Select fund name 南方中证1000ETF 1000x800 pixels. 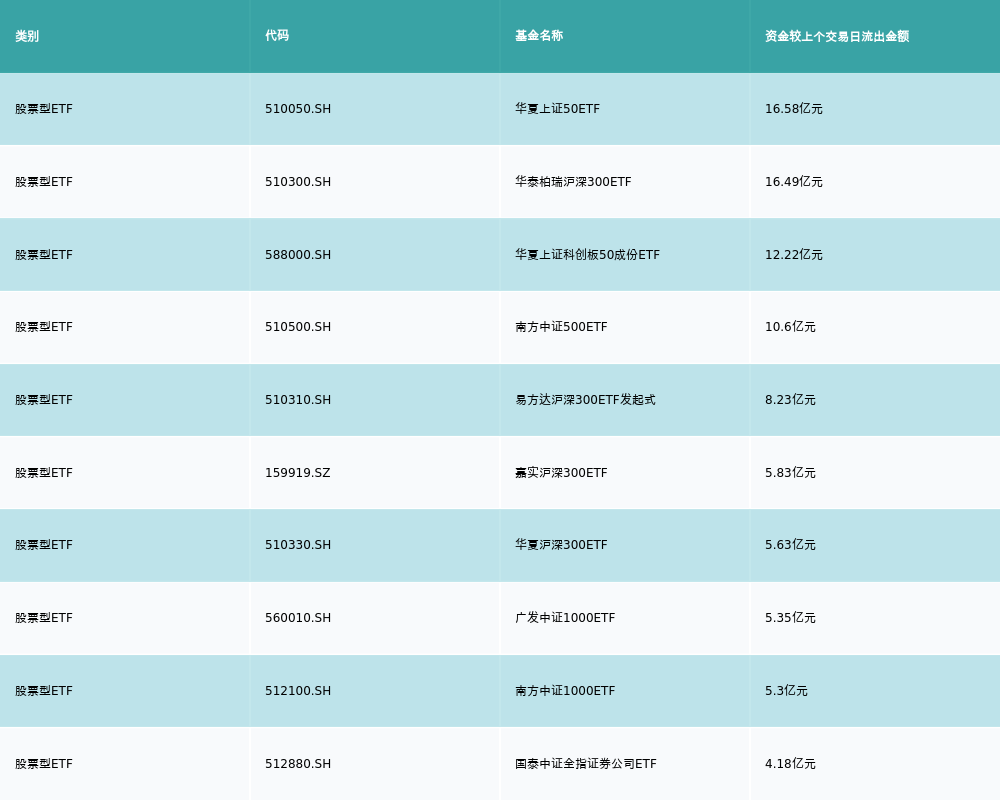[565, 691]
